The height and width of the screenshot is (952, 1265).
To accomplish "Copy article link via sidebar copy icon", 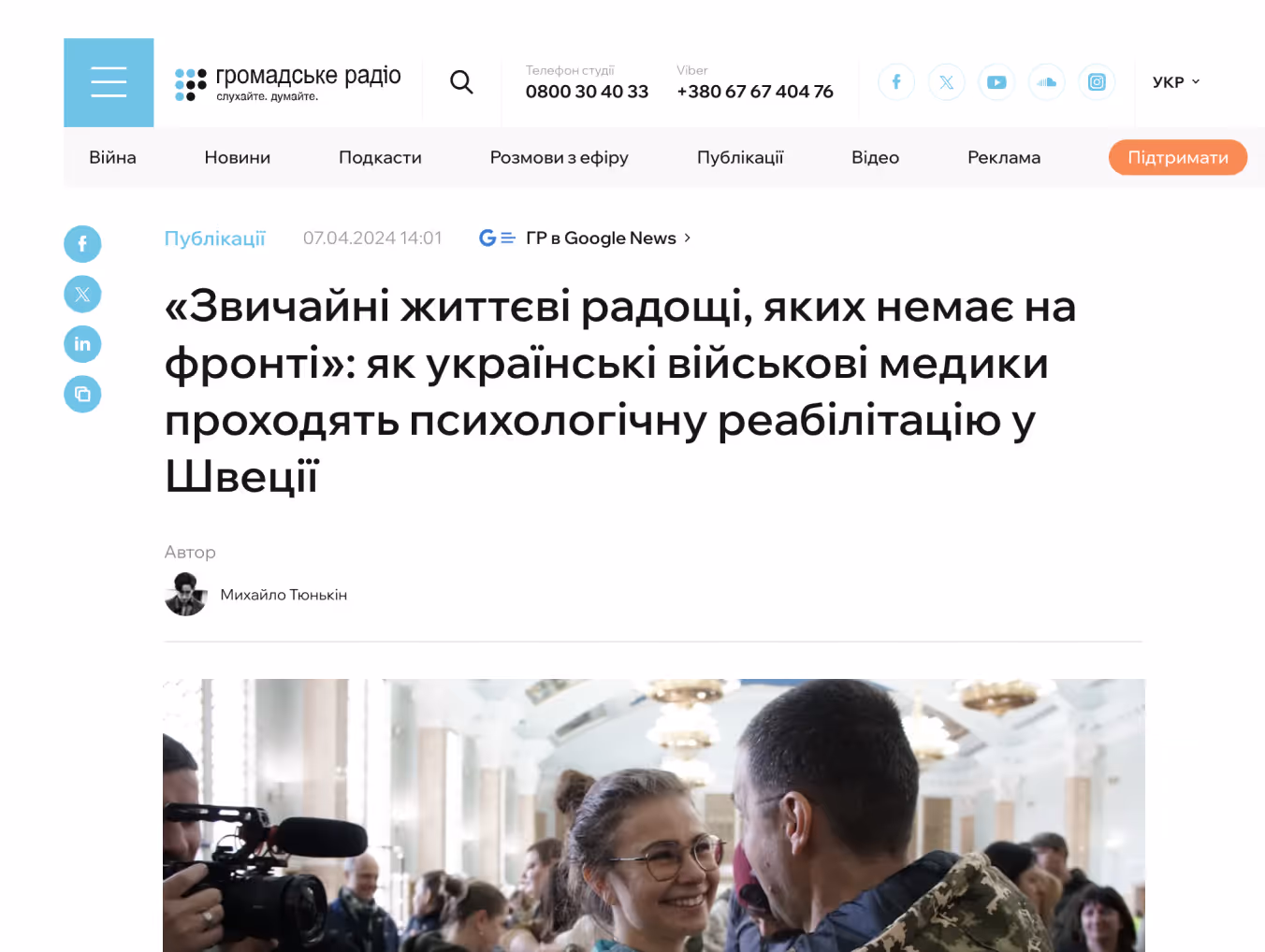I will 82,394.
